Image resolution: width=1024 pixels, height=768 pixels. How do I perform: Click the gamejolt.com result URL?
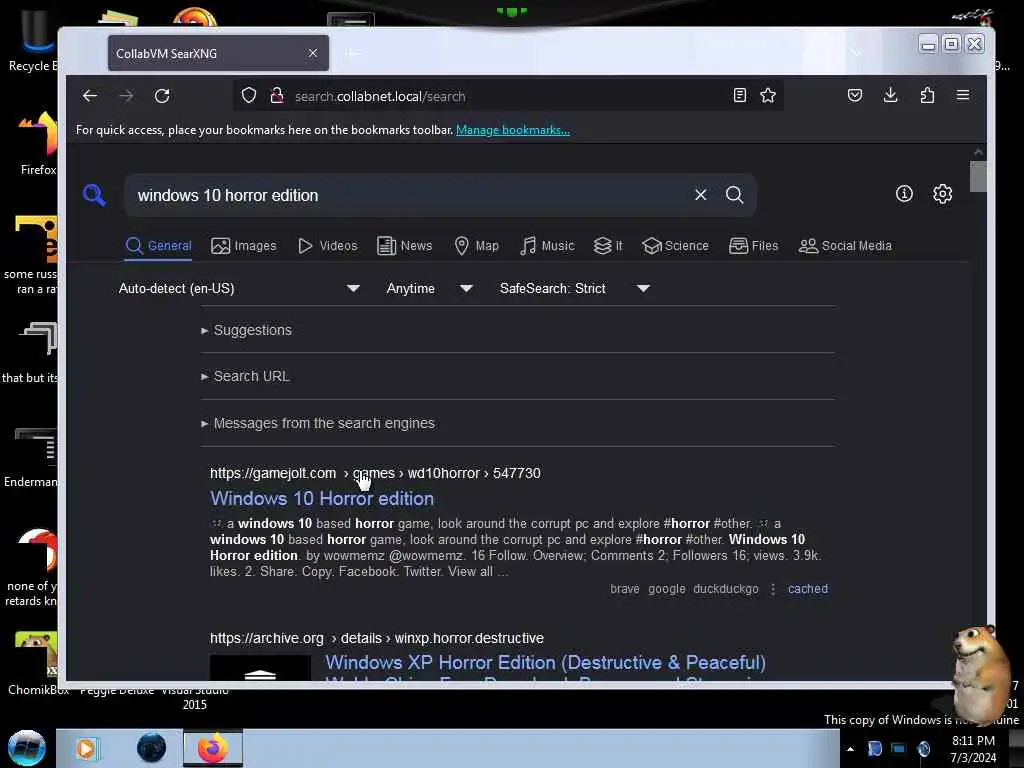click(x=375, y=473)
